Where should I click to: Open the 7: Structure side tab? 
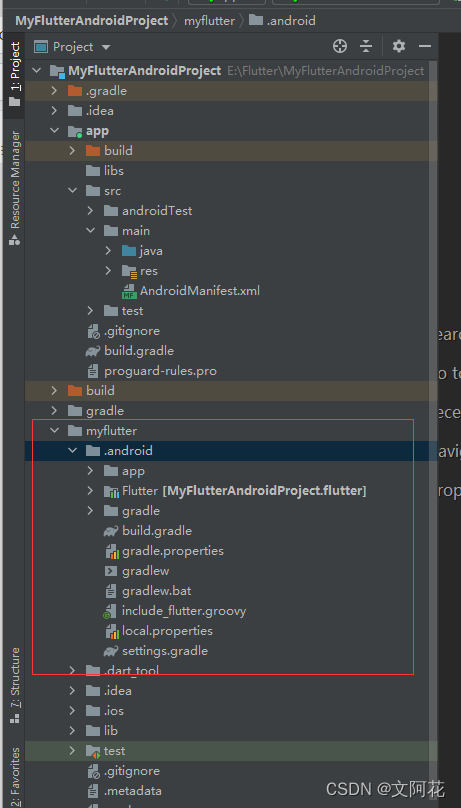coord(15,685)
